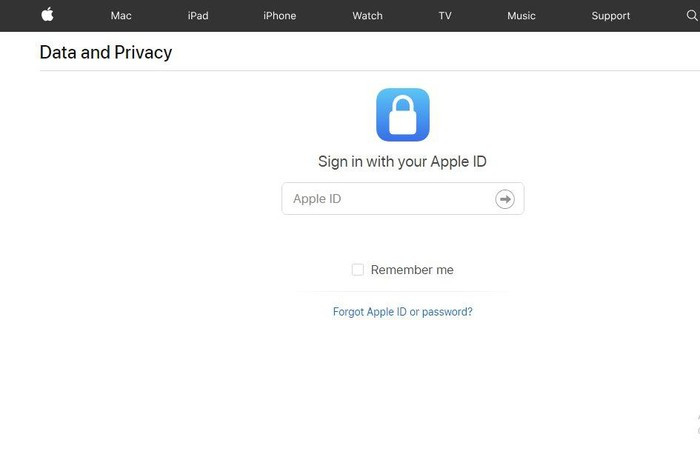
Task: Select iPhone in the top navigation
Action: coord(279,16)
